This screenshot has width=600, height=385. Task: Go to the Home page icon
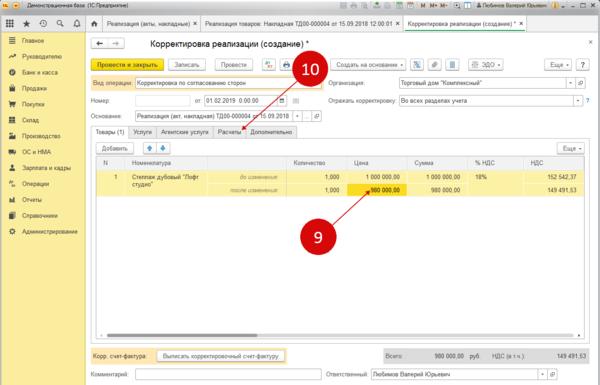point(94,24)
